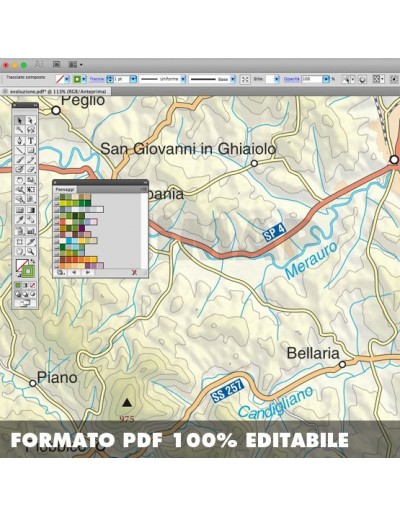Select the Rectangle tool
Image resolution: width=400 pixels, height=517 pixels.
[x=31, y=150]
